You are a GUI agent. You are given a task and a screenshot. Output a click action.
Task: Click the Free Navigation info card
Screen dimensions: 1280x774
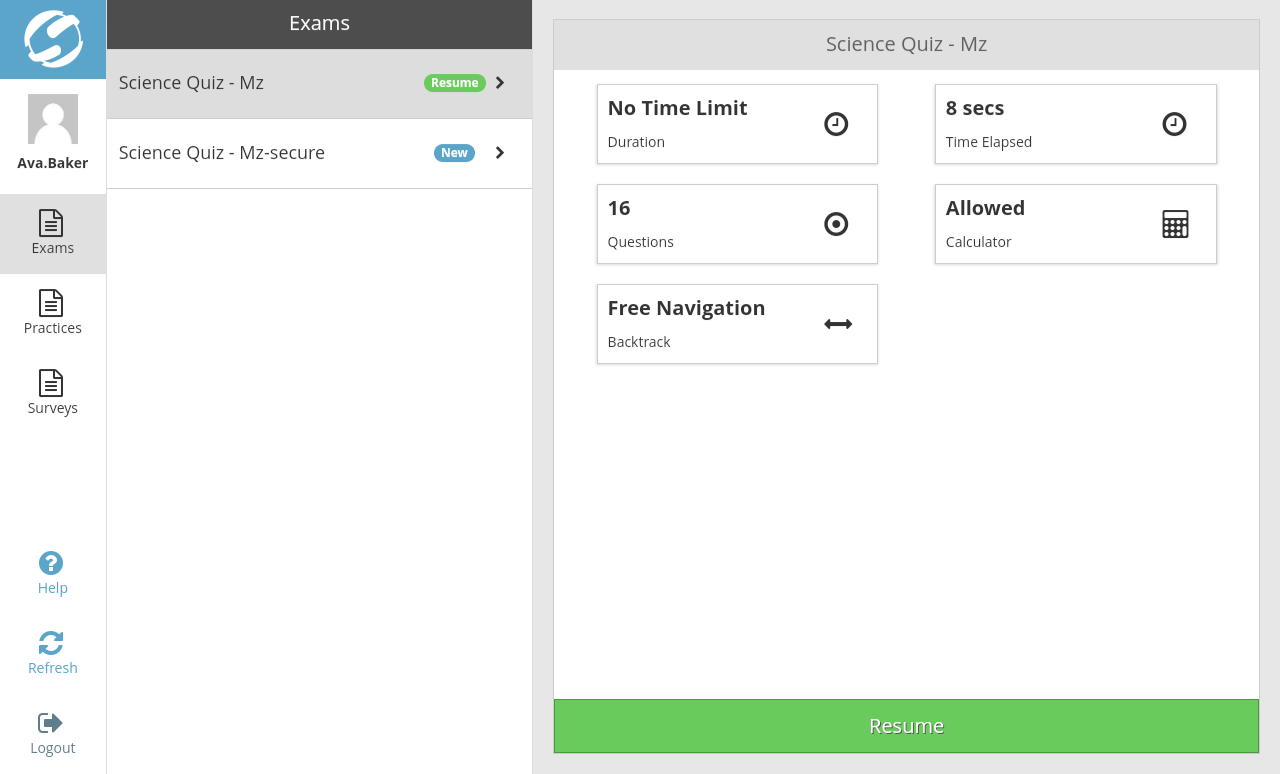[x=737, y=324]
